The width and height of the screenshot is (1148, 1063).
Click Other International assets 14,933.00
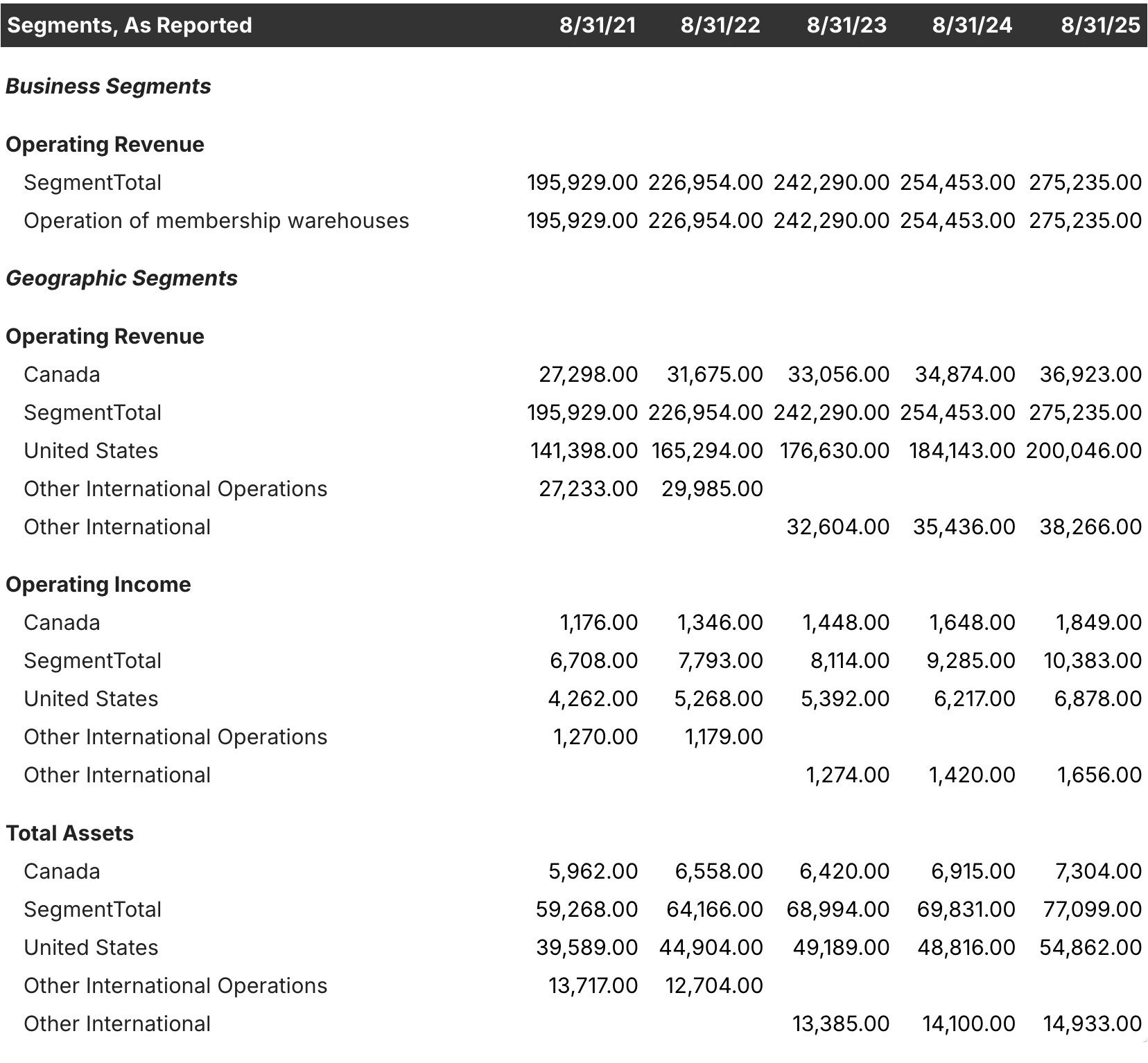[1093, 1024]
